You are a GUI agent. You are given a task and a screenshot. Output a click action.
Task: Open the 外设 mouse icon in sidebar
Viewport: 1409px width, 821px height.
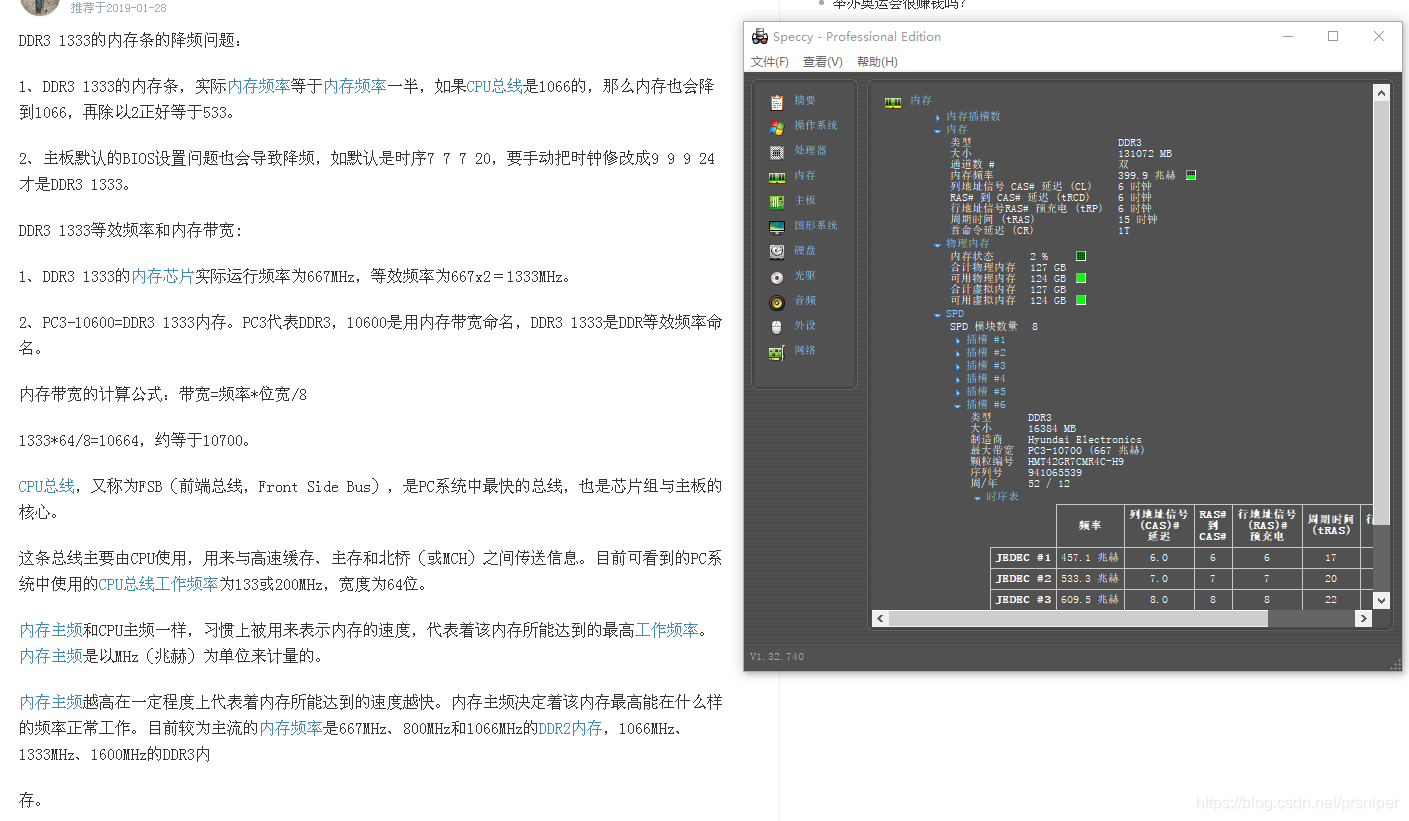point(776,326)
